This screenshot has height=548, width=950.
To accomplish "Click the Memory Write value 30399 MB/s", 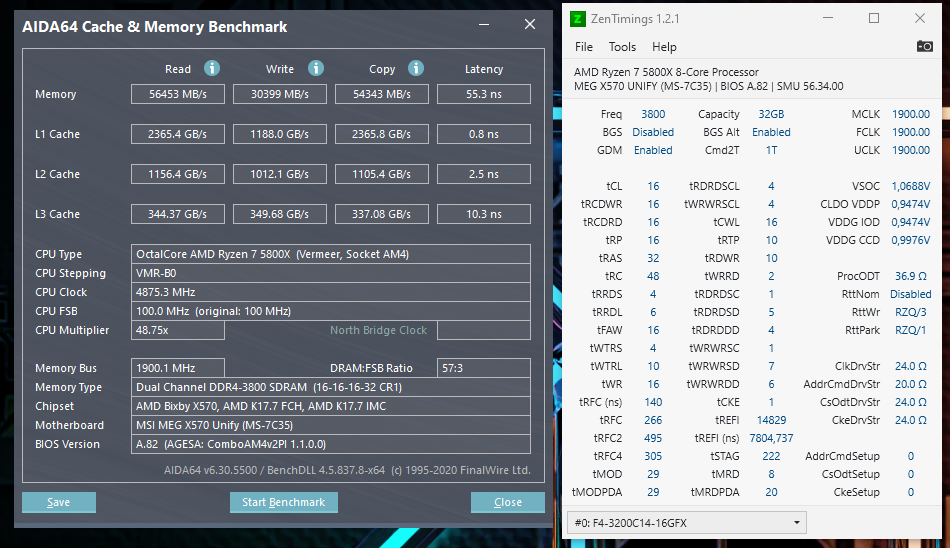I will tap(280, 94).
